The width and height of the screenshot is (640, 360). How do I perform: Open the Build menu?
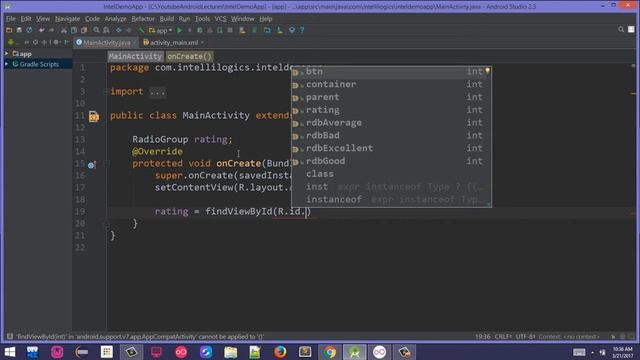click(167, 19)
